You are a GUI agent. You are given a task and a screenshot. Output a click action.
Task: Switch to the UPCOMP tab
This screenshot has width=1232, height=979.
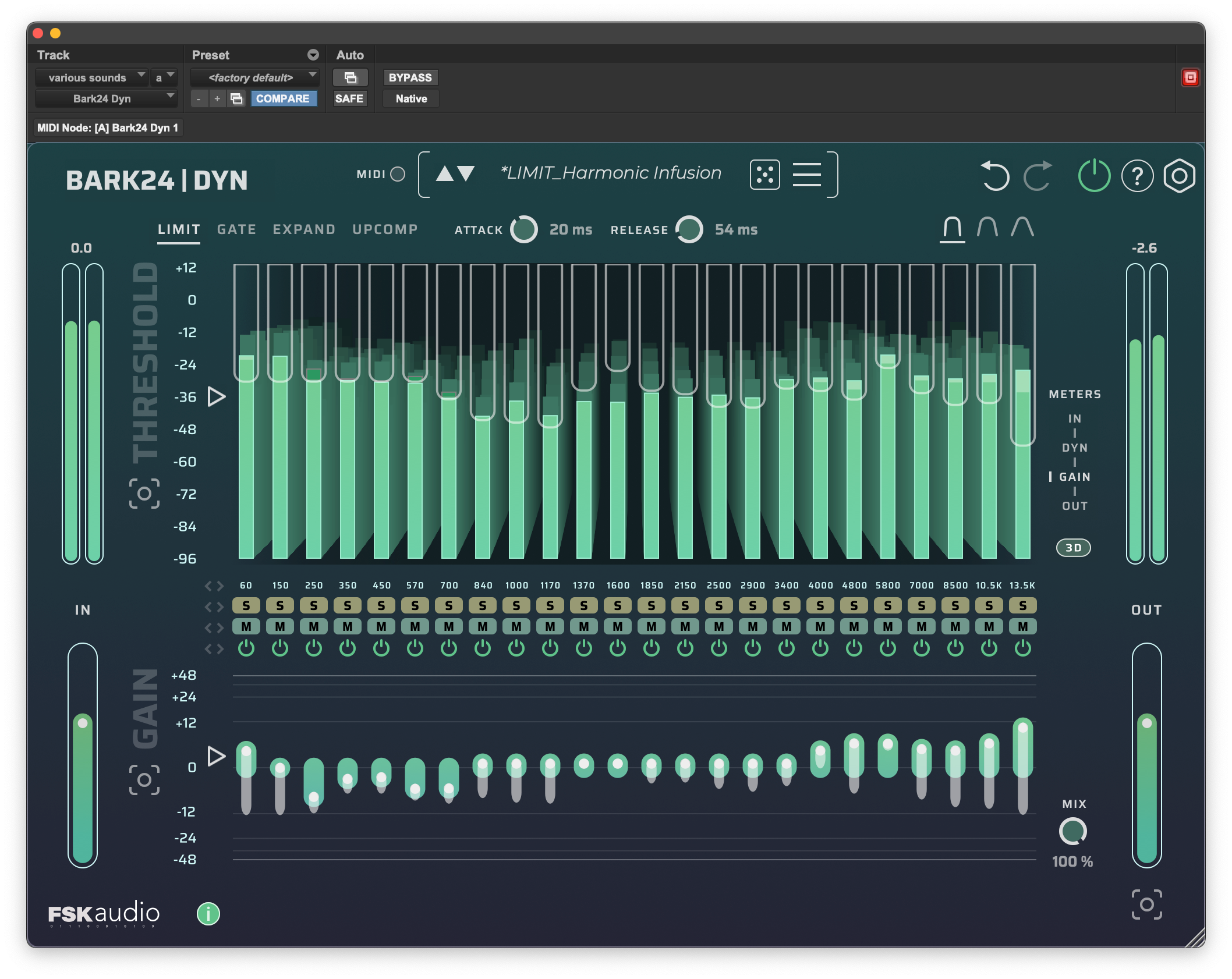point(385,229)
